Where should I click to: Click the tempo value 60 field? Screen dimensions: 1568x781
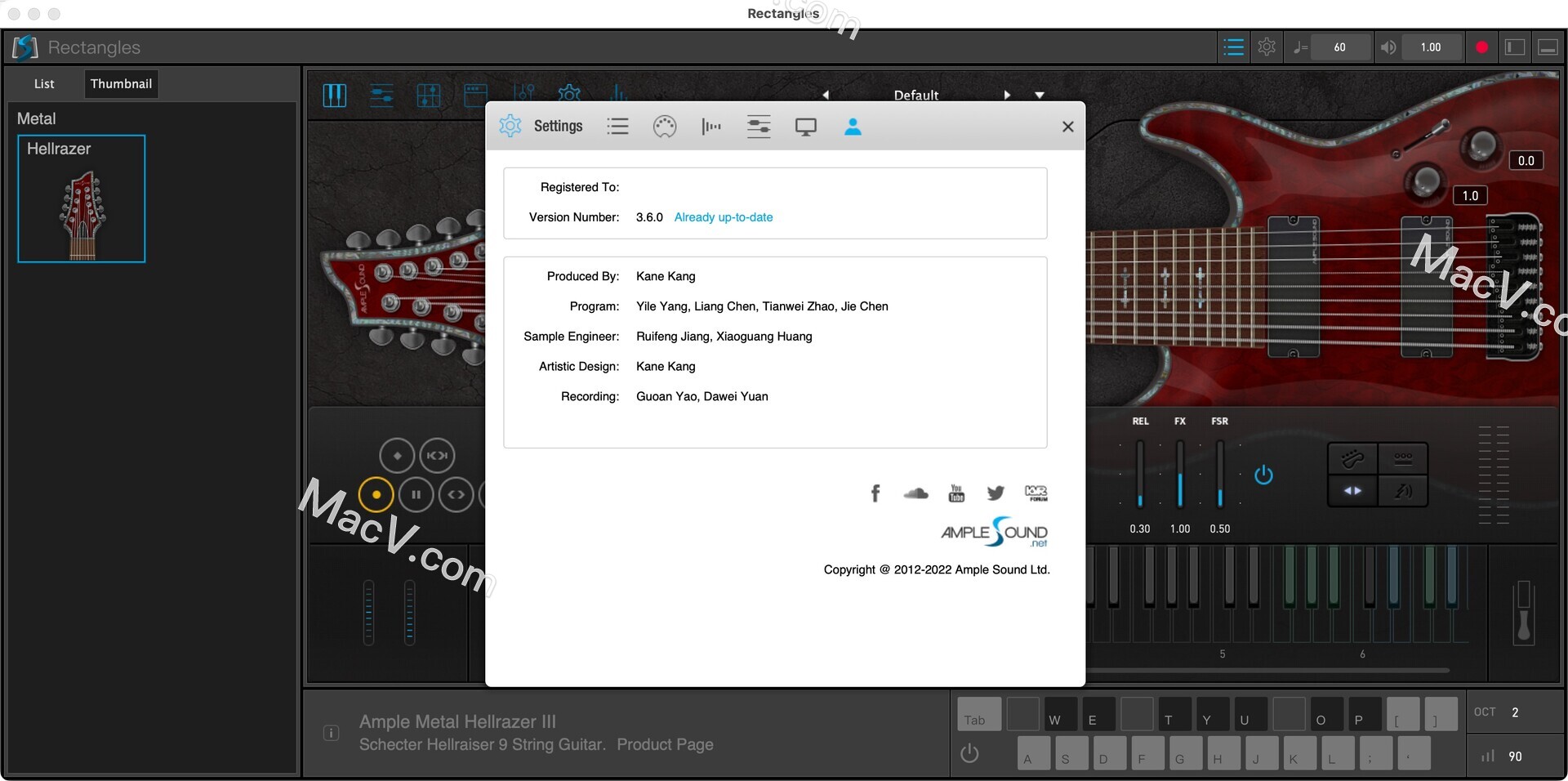coord(1339,47)
